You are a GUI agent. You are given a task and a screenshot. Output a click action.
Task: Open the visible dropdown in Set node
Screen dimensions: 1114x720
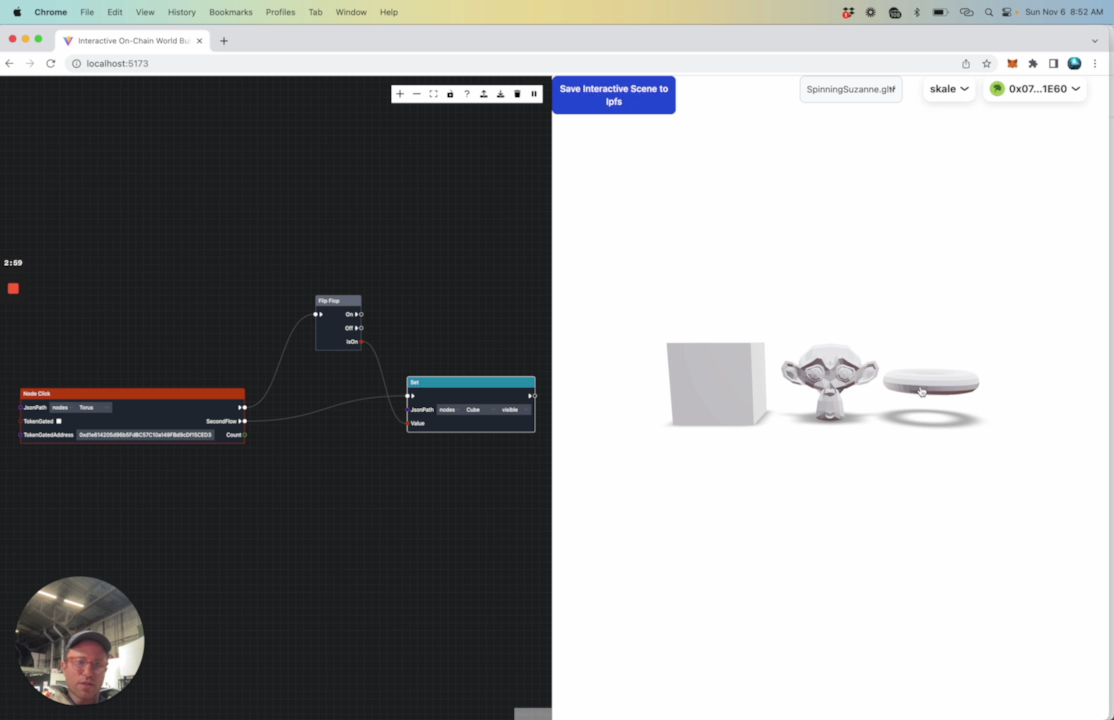[515, 410]
